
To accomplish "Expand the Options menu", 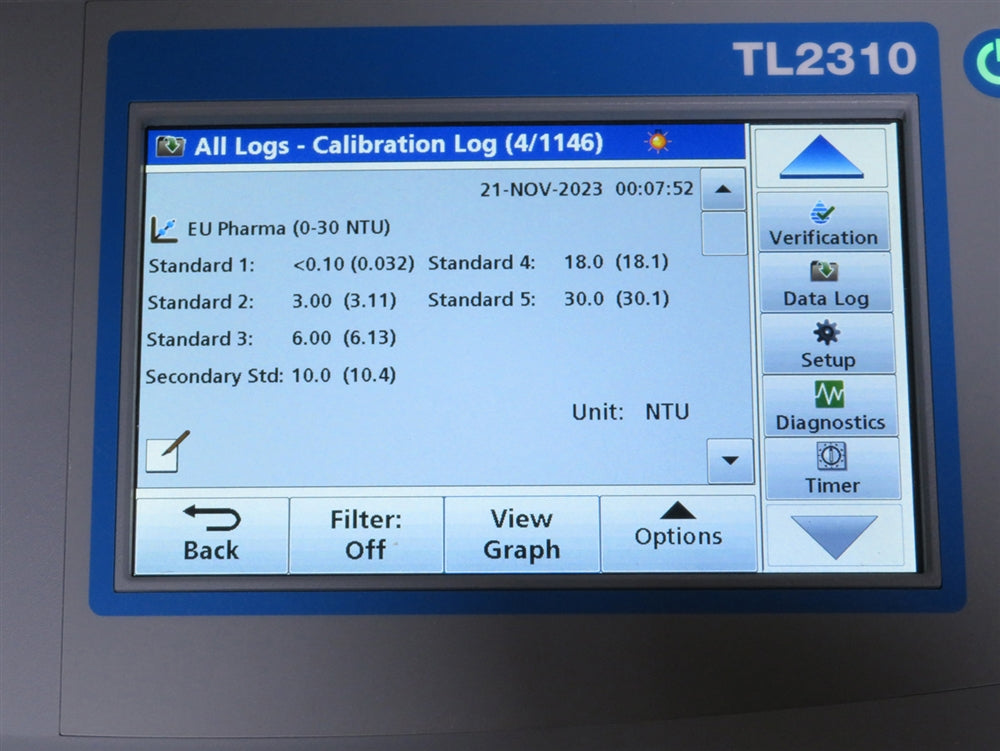I will click(678, 533).
